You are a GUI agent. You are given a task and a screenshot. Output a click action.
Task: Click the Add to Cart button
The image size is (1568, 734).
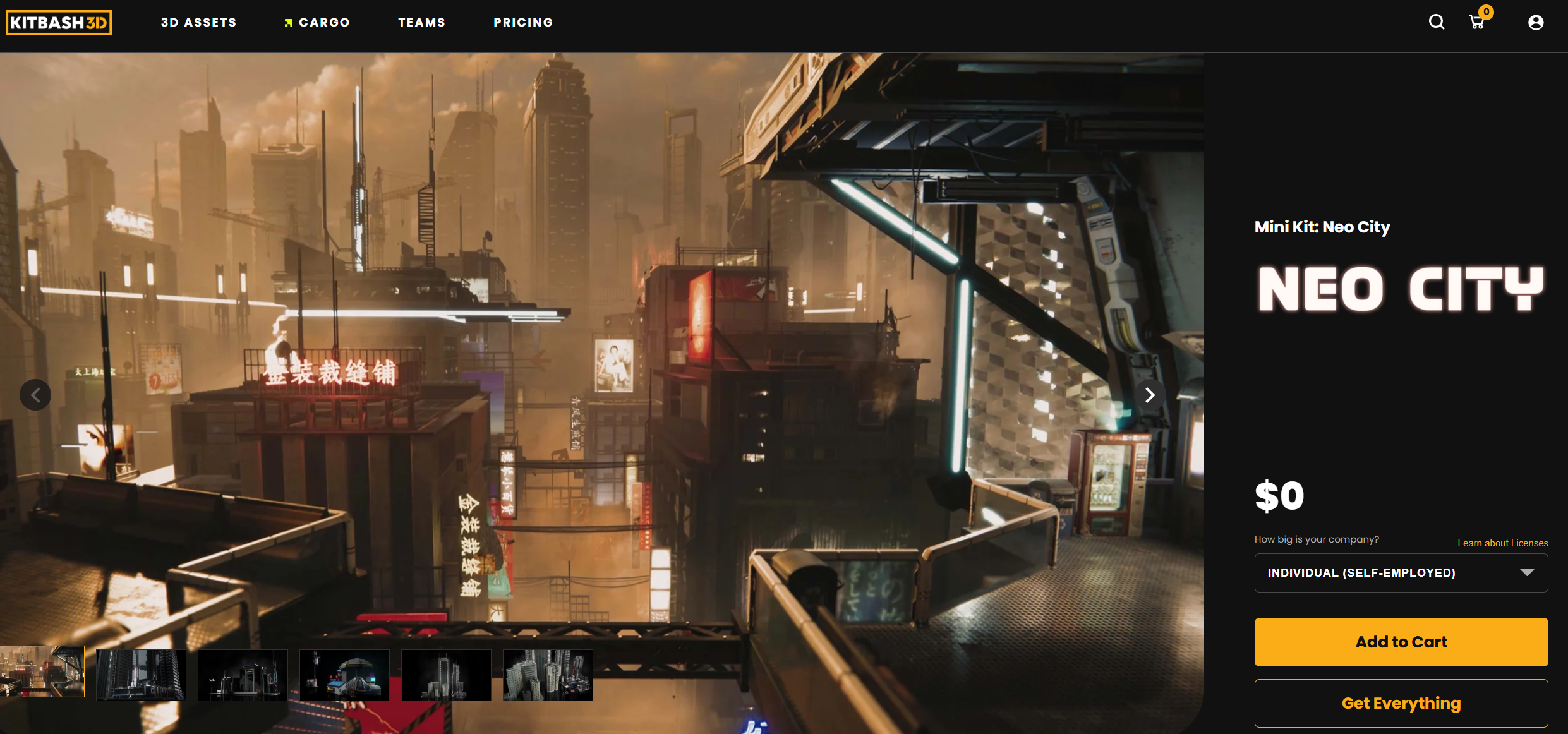1401,642
